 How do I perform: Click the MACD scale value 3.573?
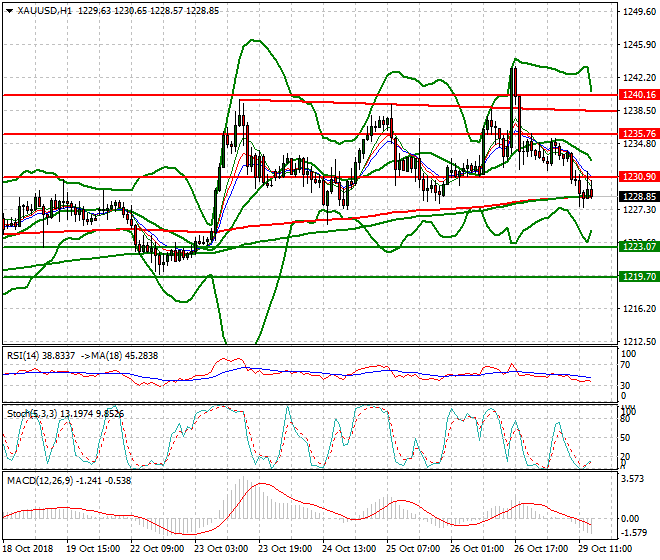[x=633, y=480]
